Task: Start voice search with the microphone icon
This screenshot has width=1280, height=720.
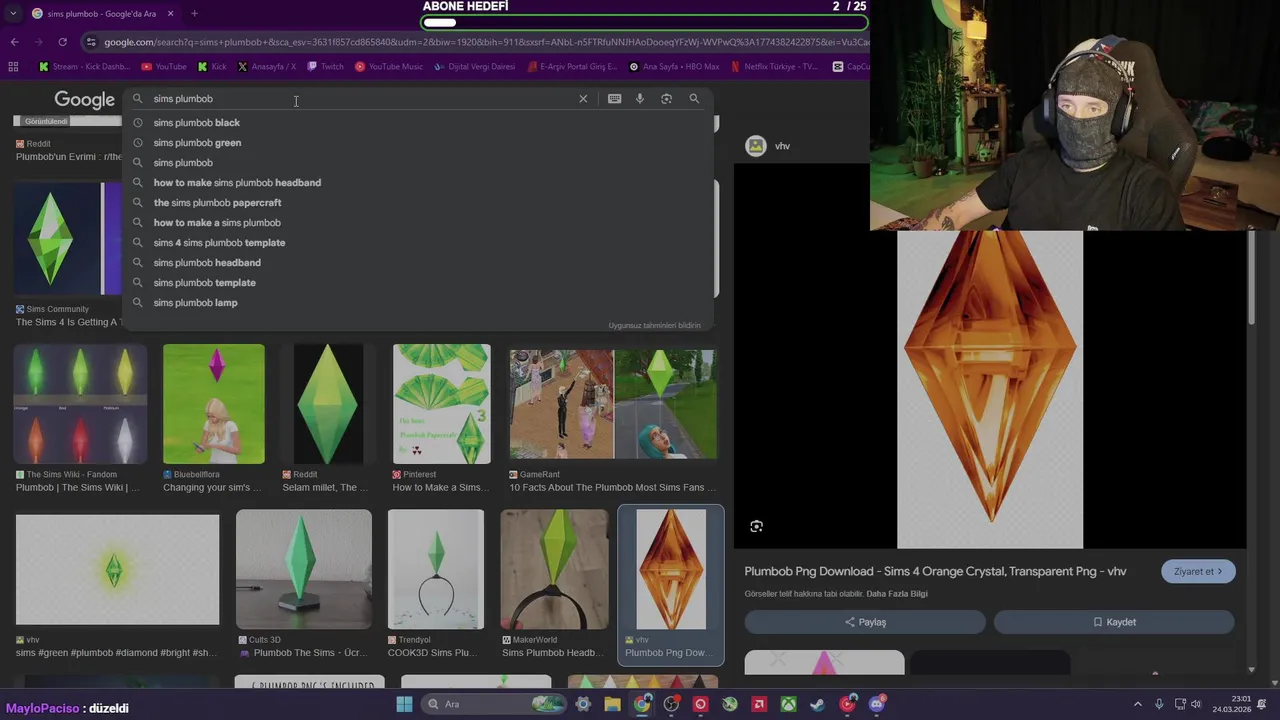Action: (640, 99)
